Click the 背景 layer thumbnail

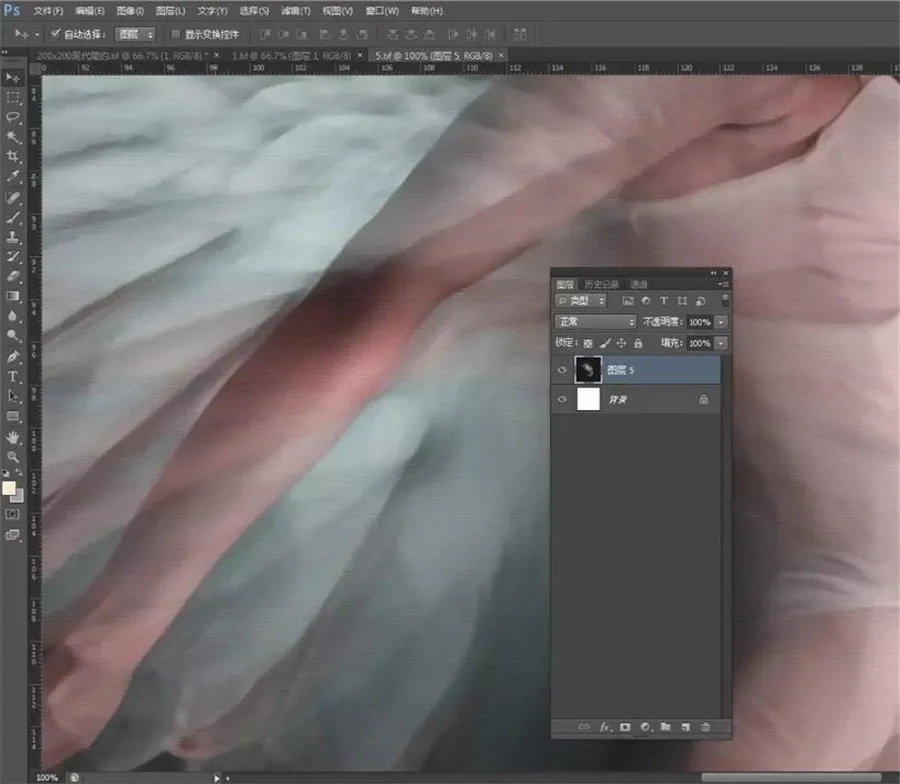[589, 399]
